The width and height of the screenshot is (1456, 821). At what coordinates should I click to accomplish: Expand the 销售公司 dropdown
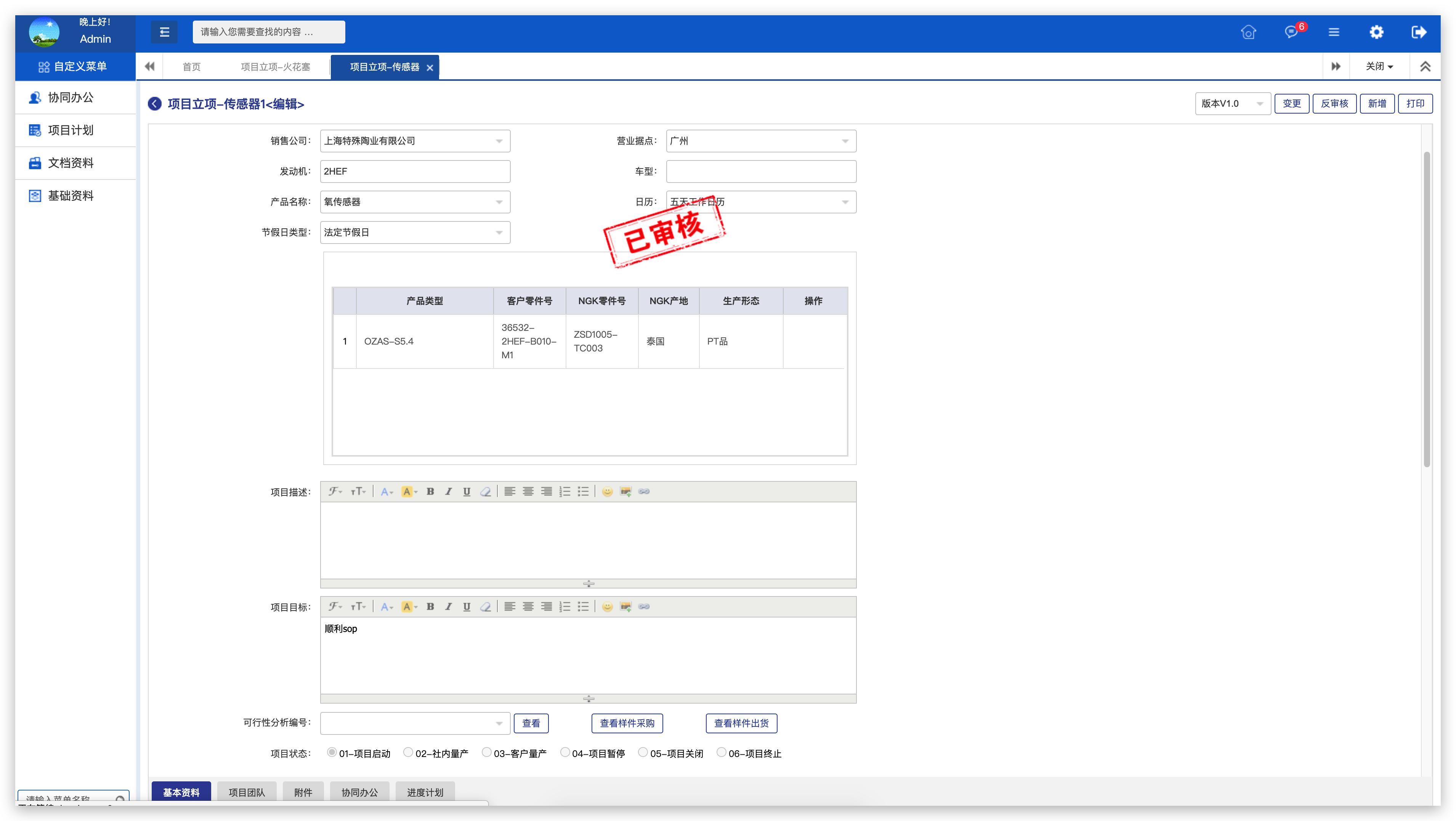click(415, 141)
